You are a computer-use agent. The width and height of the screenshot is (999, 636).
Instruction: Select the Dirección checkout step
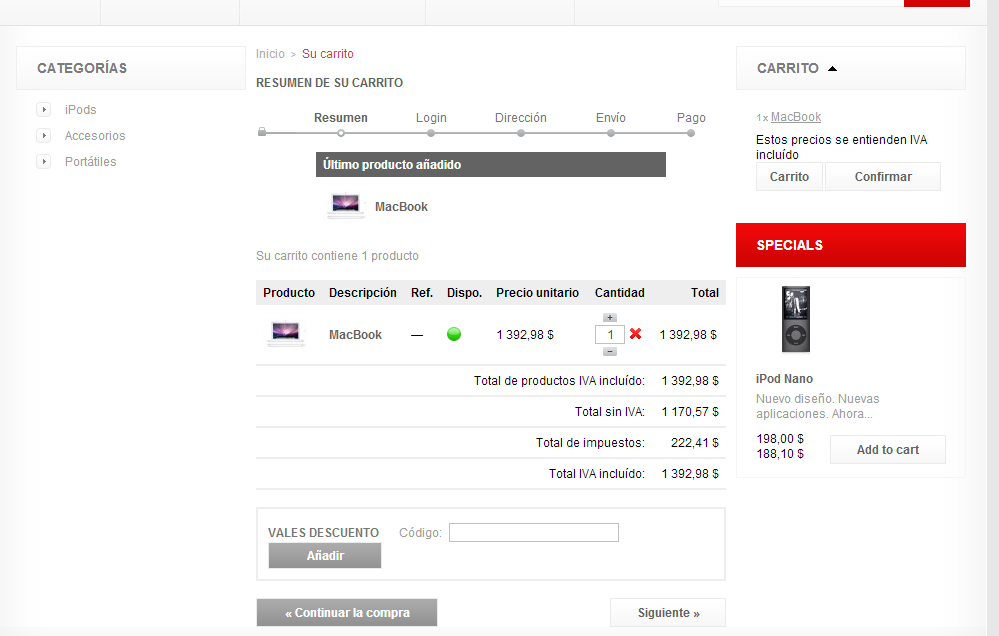pyautogui.click(x=521, y=118)
